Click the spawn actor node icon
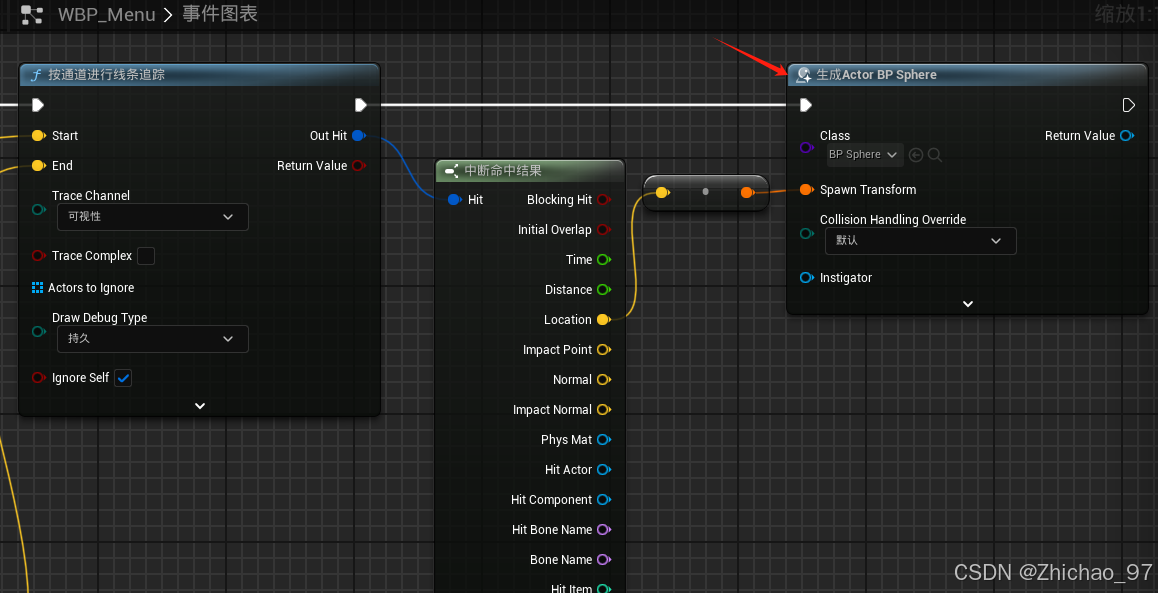The height and width of the screenshot is (593, 1158). [x=804, y=75]
